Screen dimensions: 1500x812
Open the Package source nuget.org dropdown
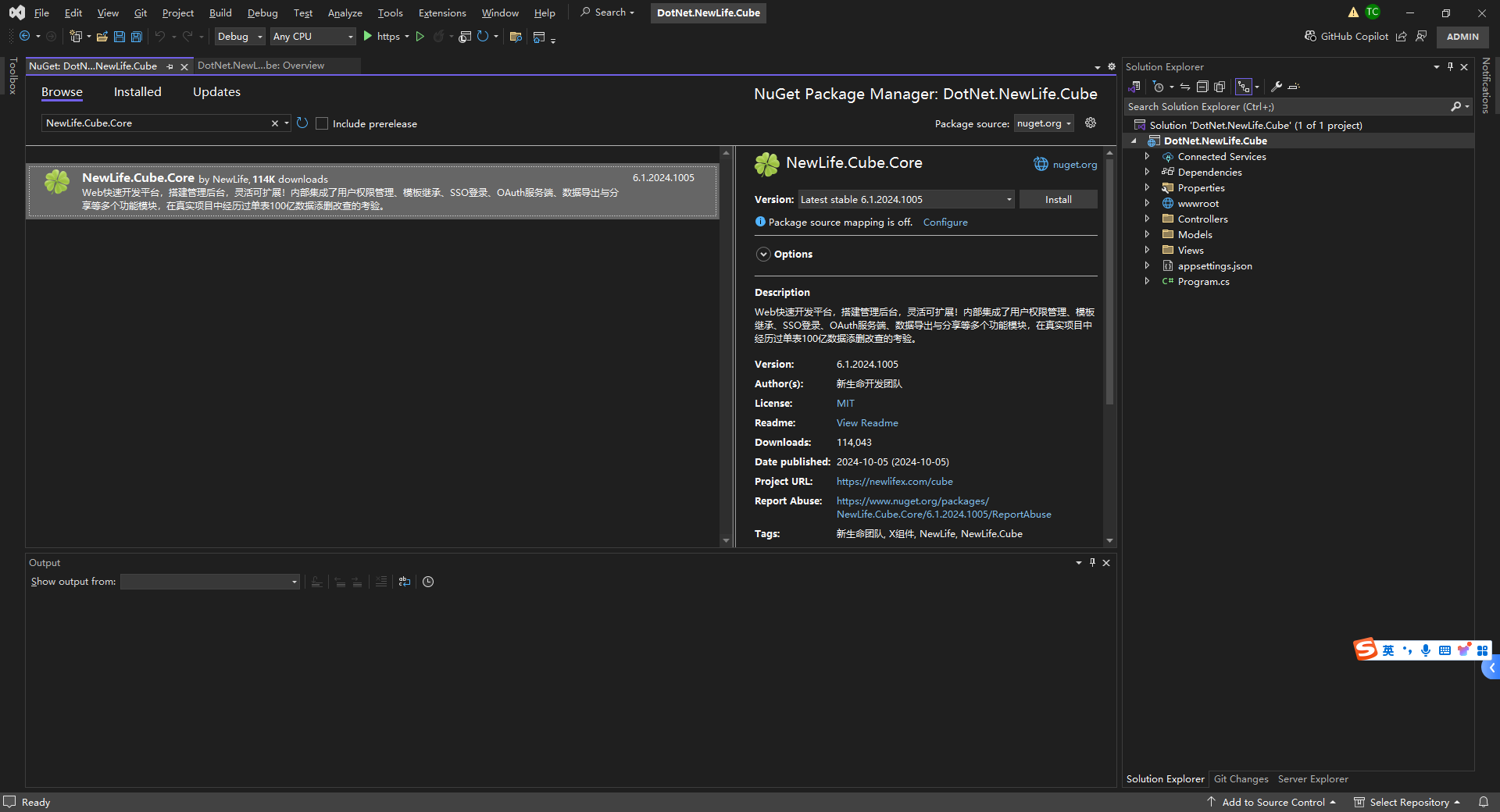click(1044, 123)
